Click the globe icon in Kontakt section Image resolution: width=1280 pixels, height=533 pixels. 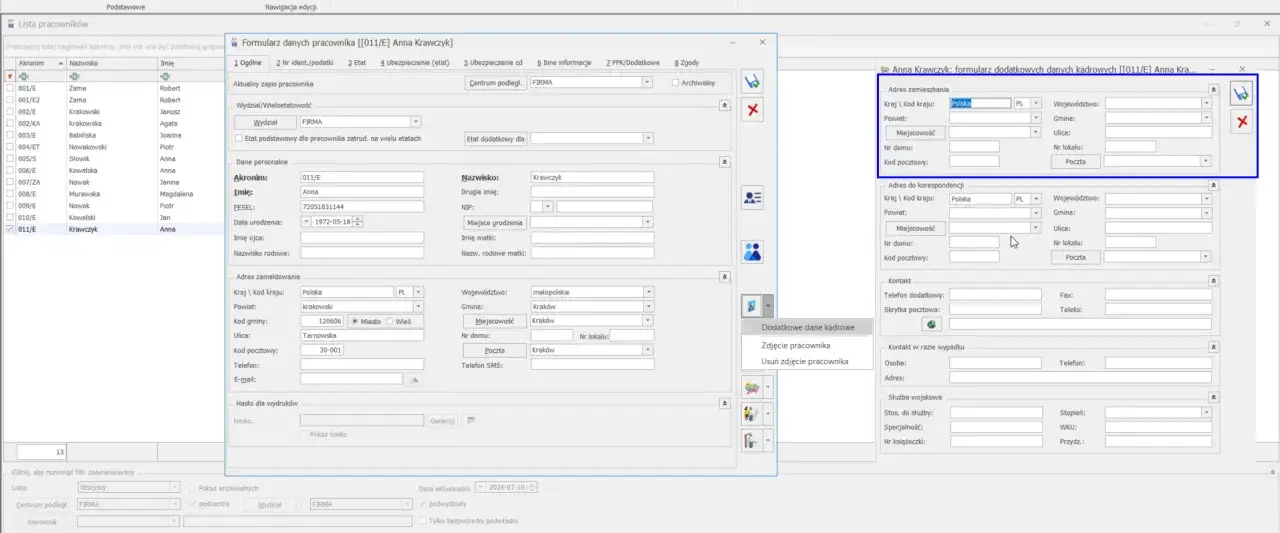(x=930, y=325)
